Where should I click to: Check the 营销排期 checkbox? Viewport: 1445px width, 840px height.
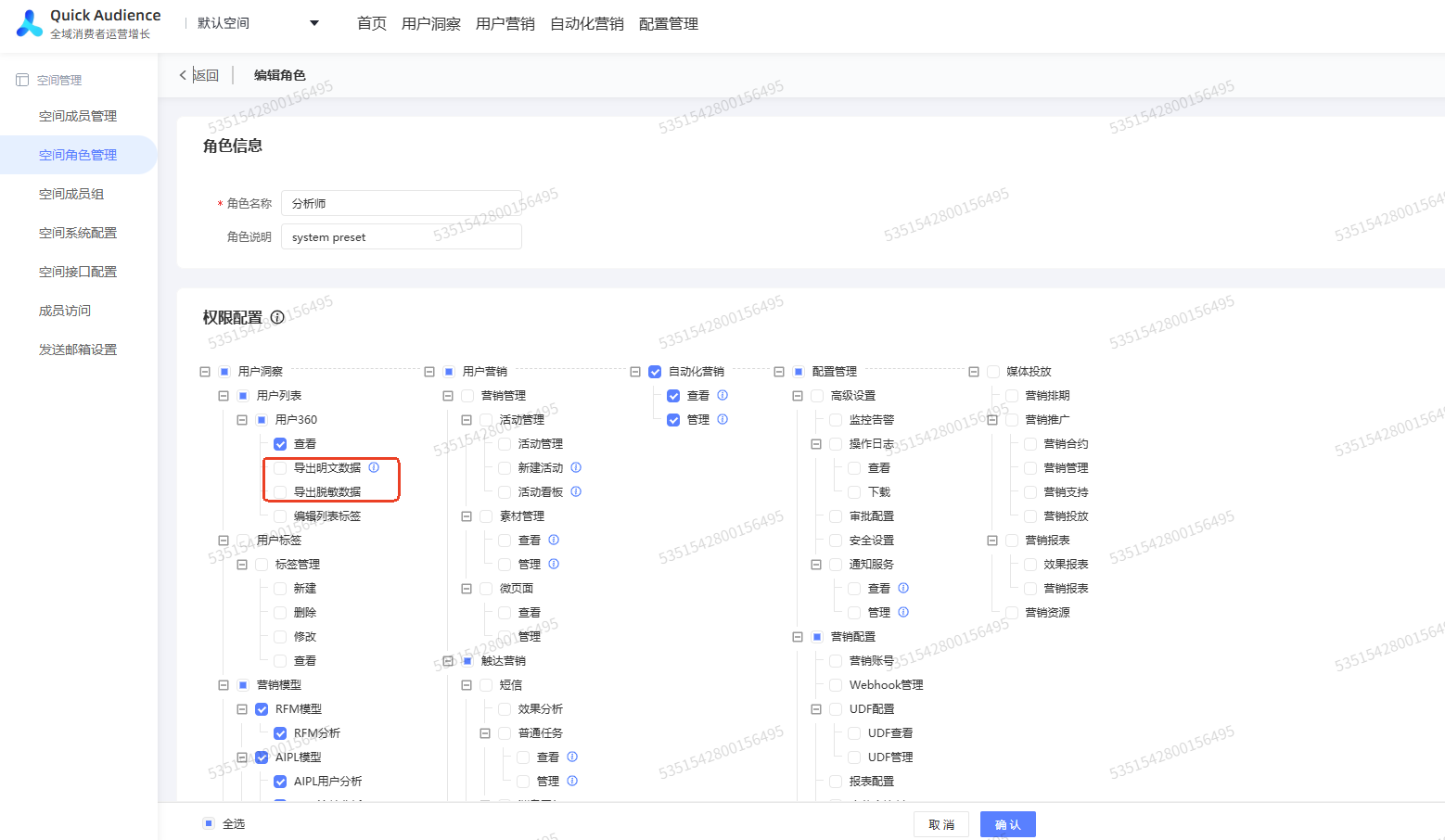(x=1012, y=396)
